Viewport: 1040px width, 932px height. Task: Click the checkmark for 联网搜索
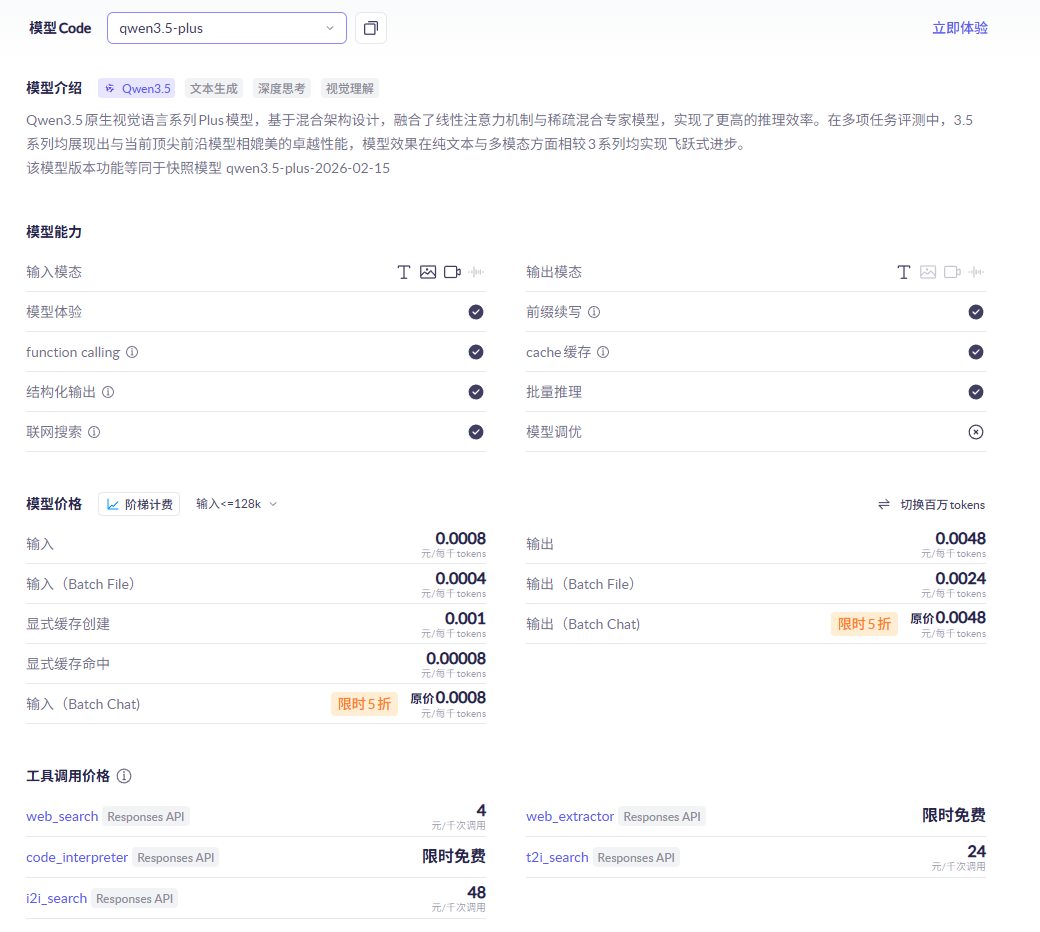point(476,432)
